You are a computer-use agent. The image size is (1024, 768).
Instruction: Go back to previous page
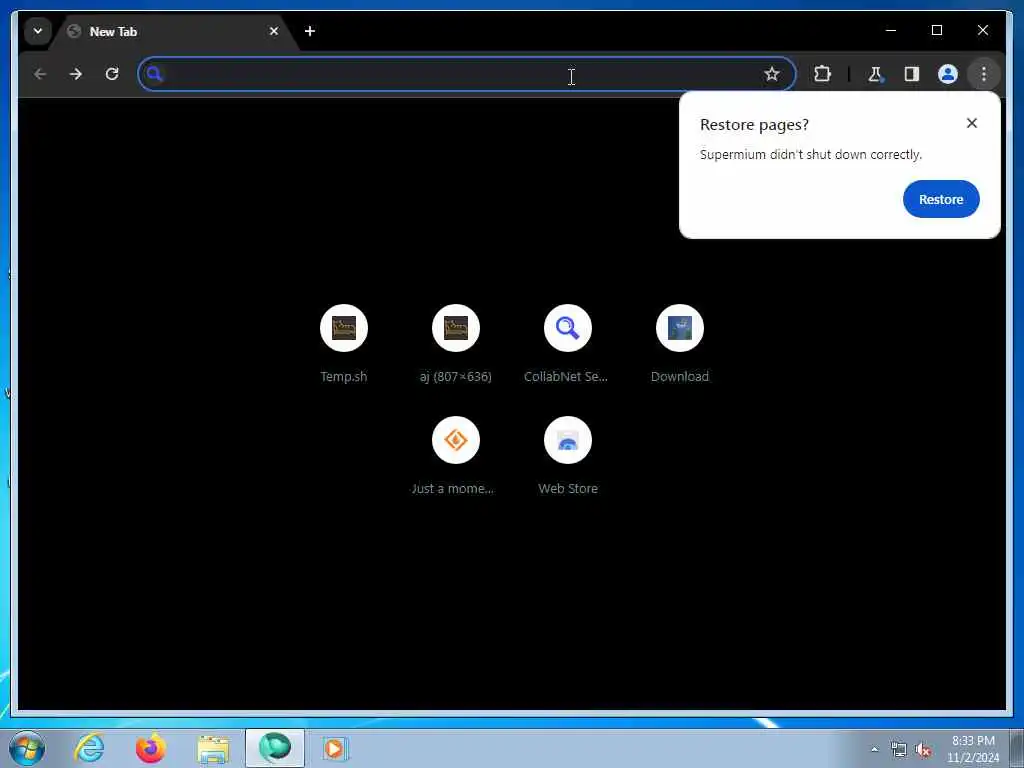(x=40, y=74)
